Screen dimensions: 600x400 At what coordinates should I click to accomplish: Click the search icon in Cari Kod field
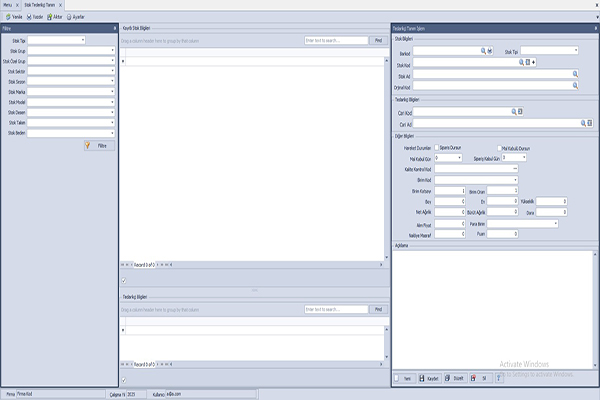coord(513,112)
